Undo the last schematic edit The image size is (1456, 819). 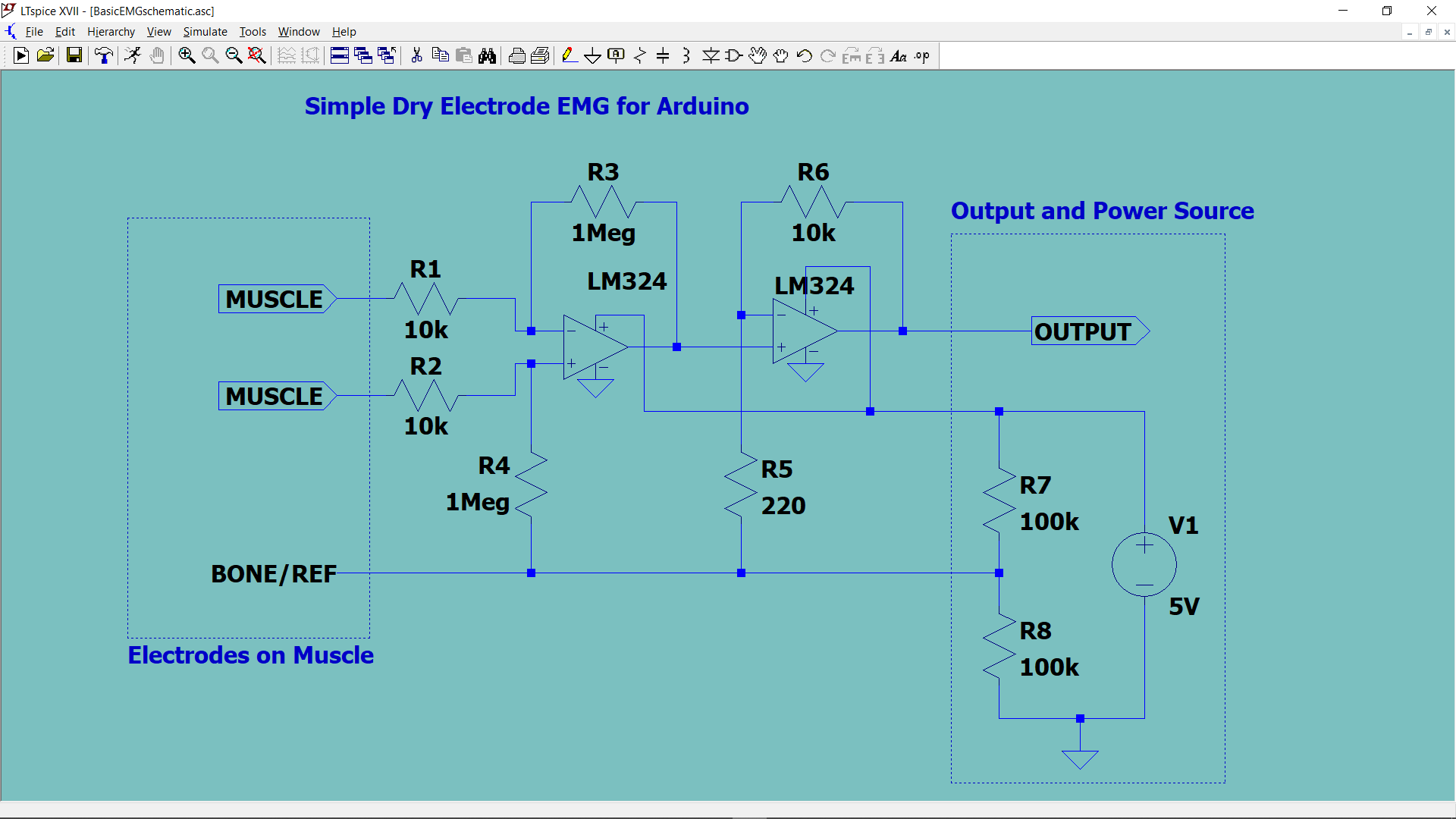[804, 55]
